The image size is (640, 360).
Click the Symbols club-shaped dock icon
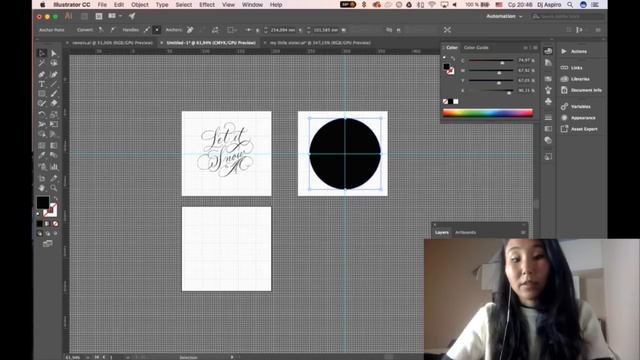pyautogui.click(x=548, y=101)
